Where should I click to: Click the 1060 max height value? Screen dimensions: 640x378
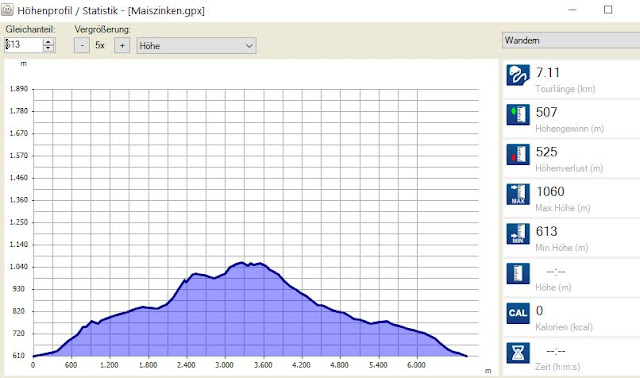click(550, 191)
